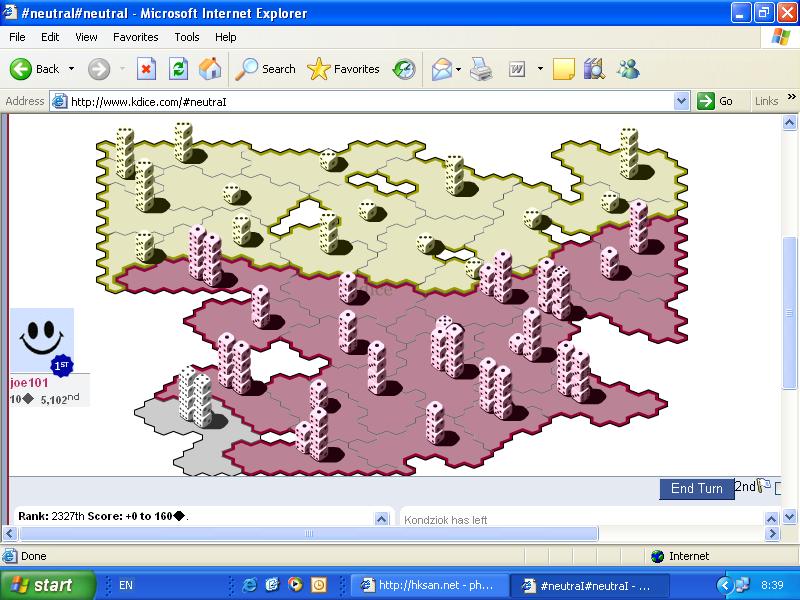800x600 pixels.
Task: Click the smiley face player avatar
Action: [x=42, y=340]
